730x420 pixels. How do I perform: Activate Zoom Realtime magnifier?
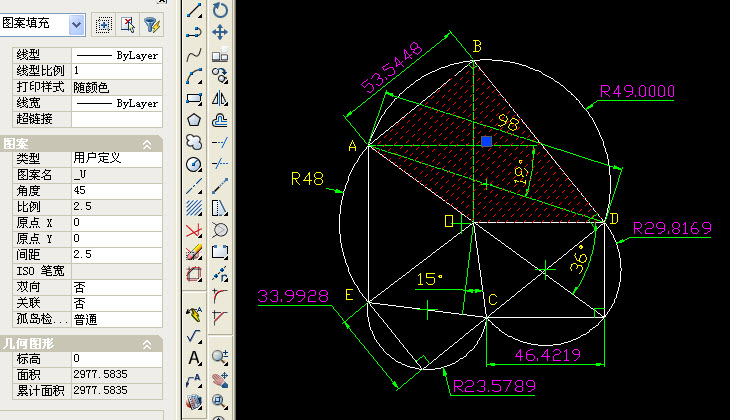[x=220, y=358]
